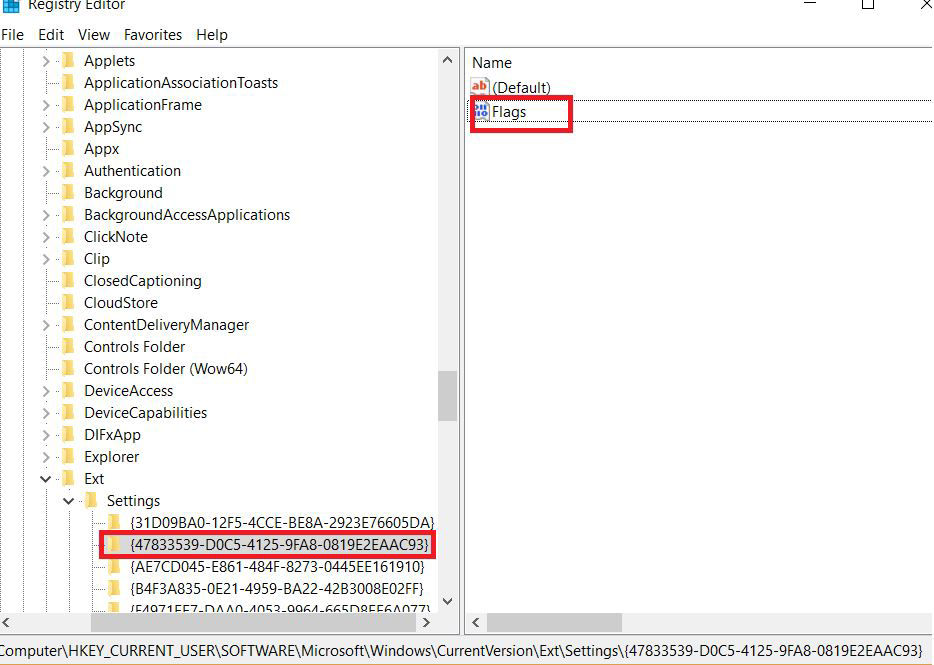This screenshot has width=934, height=665.
Task: Click values pane scroll left arrow
Action: (475, 623)
